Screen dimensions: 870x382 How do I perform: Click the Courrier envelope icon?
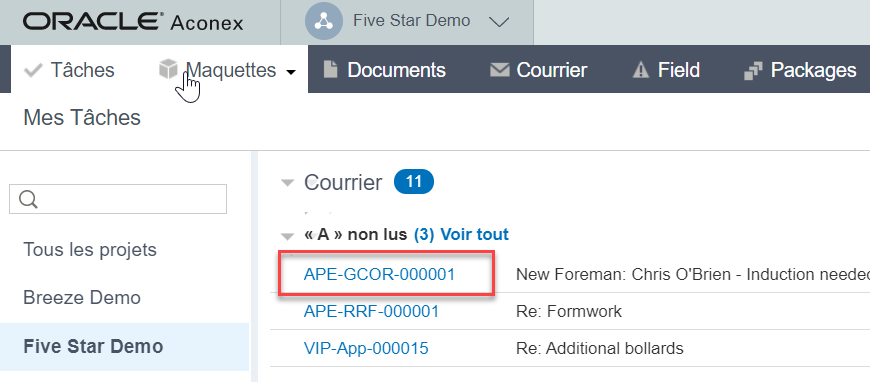(499, 70)
